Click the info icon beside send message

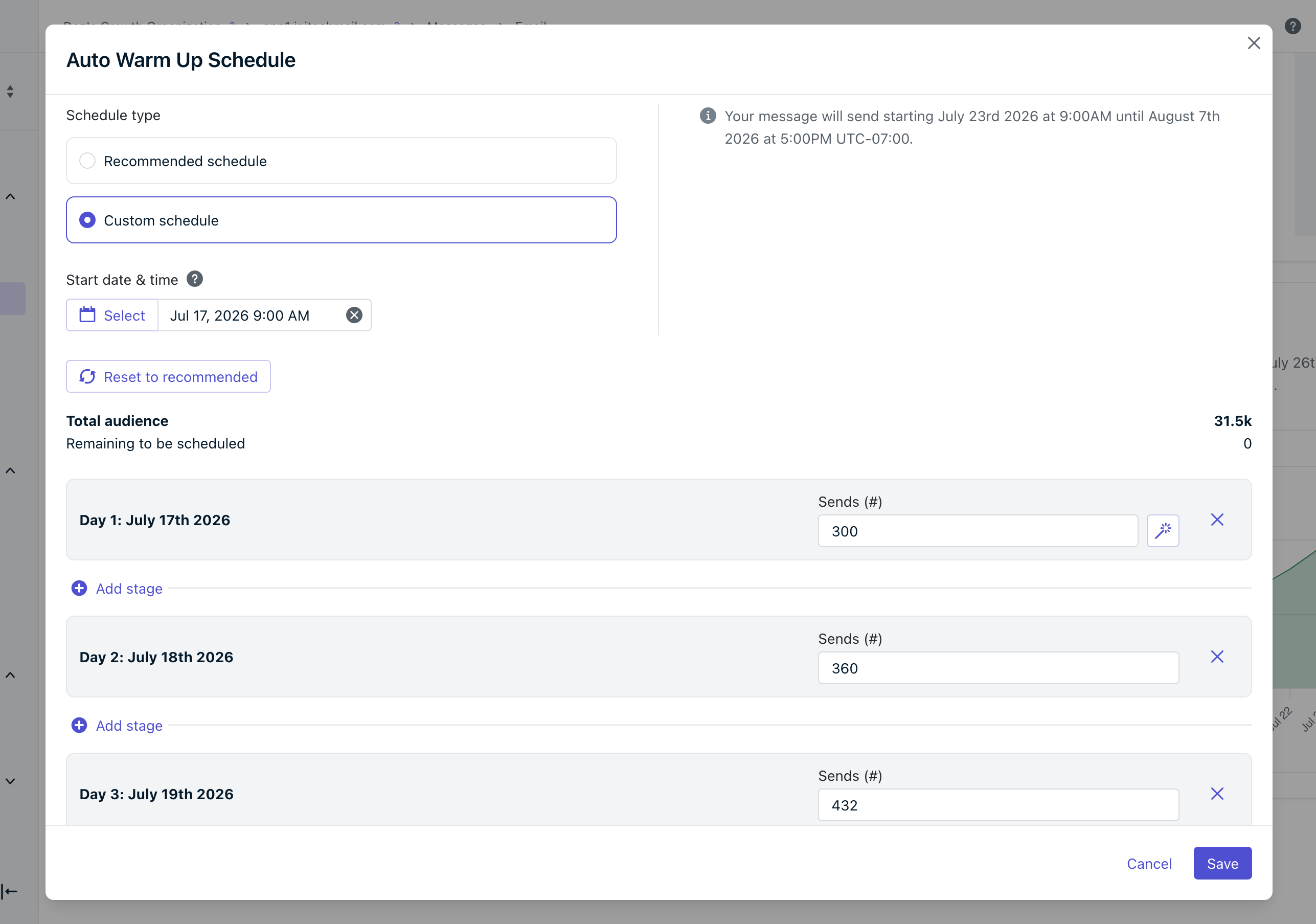coord(708,116)
